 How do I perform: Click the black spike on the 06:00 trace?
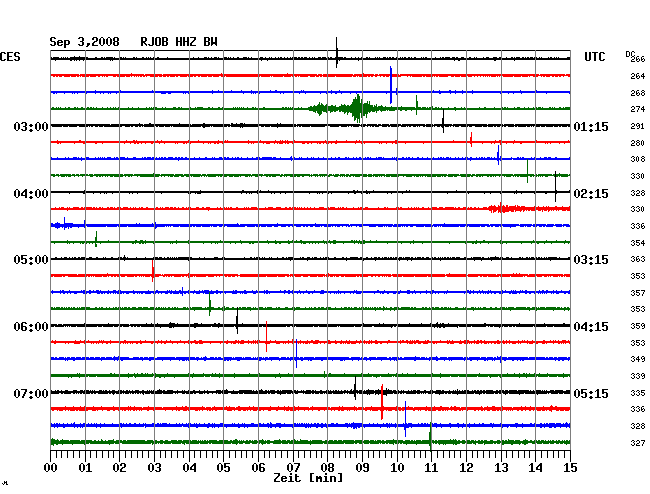tap(237, 321)
